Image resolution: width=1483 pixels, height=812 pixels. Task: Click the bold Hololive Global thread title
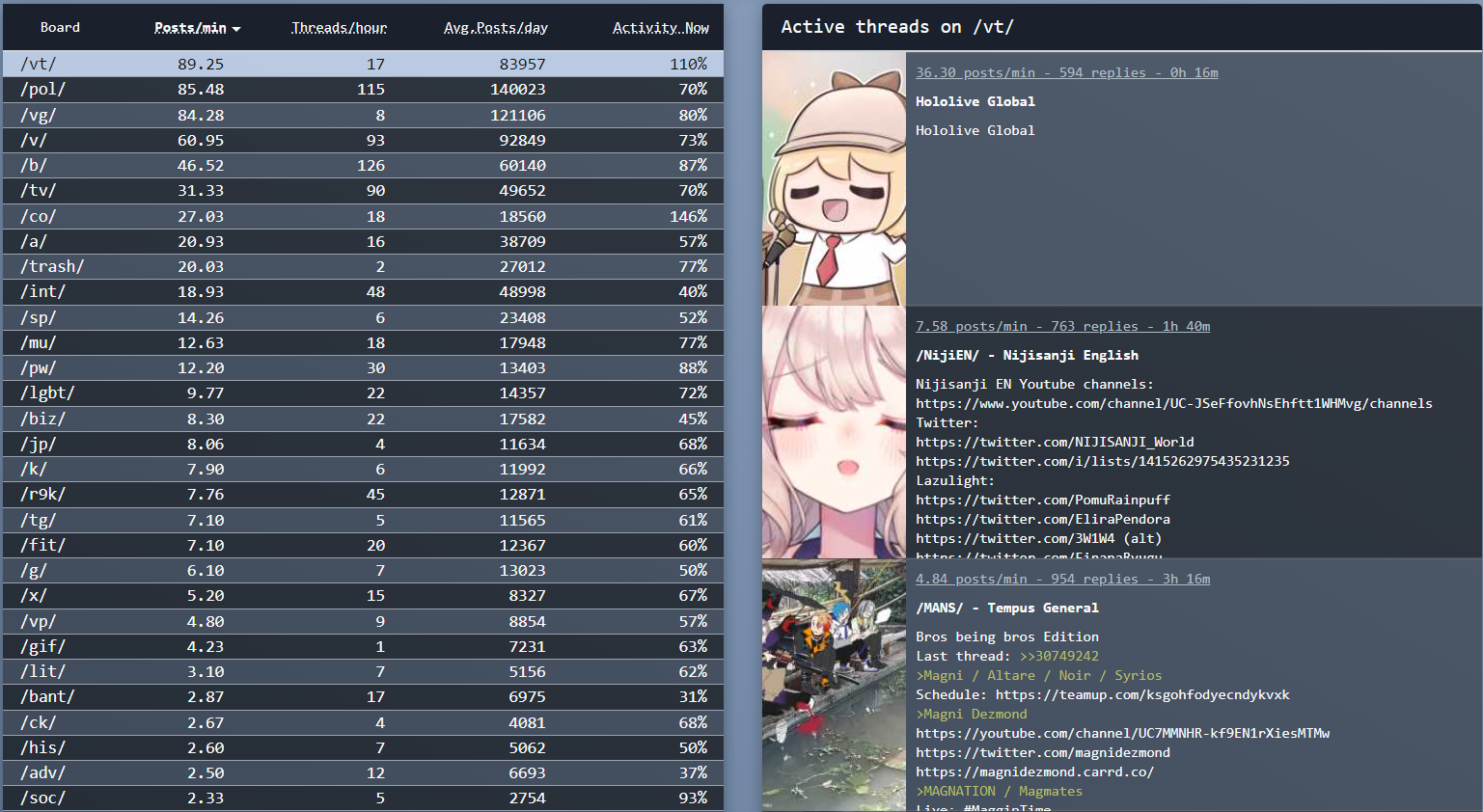coord(975,101)
